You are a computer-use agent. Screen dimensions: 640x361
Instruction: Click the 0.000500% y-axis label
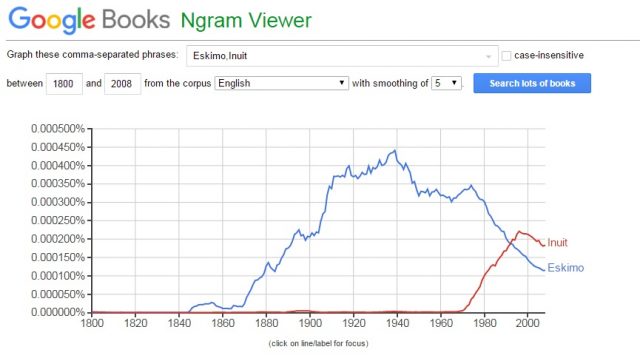58,129
